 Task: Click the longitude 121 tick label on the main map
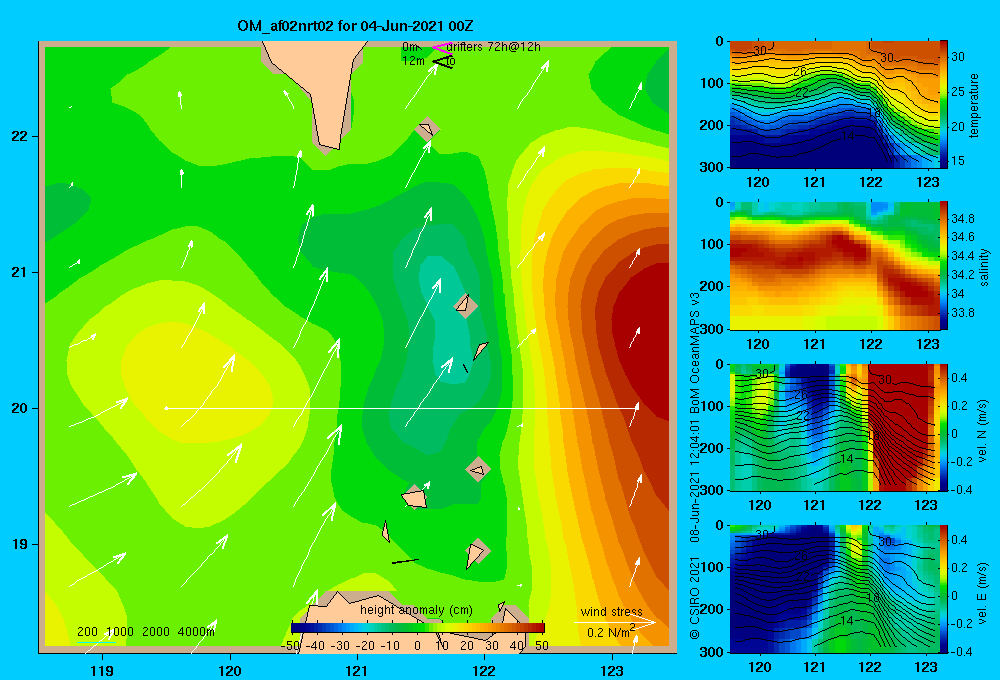357,670
